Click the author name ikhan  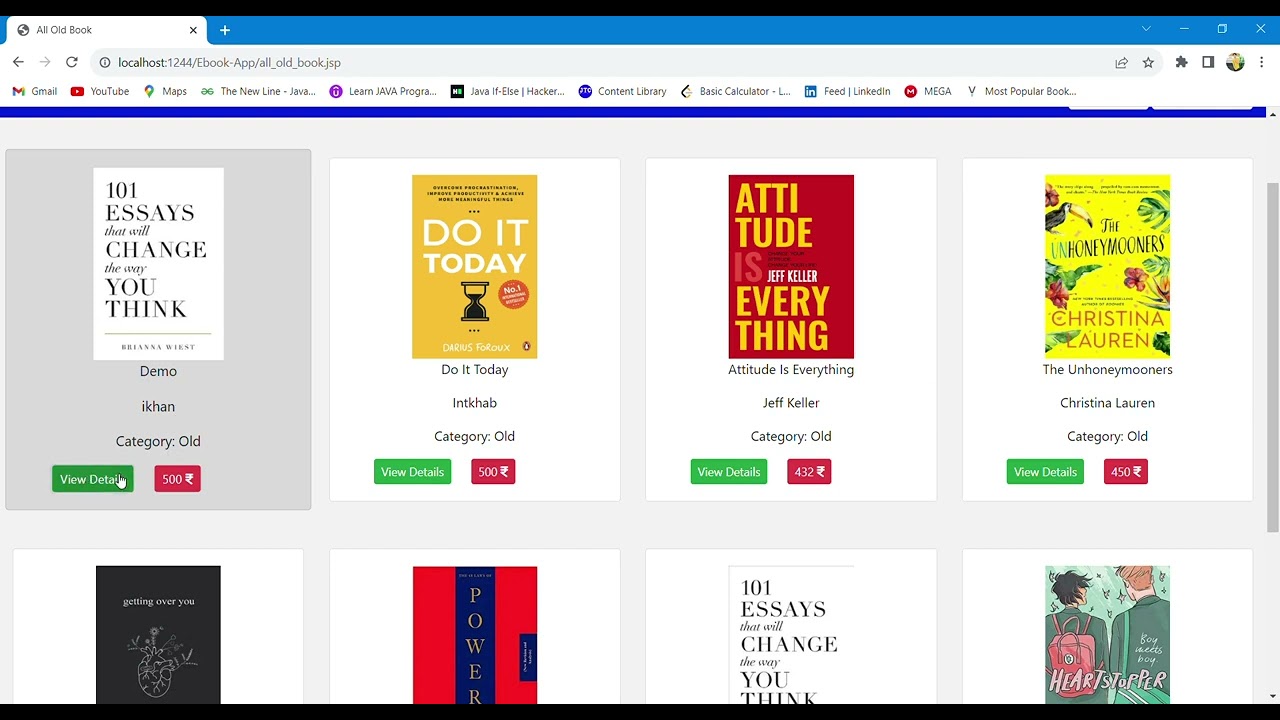click(158, 407)
